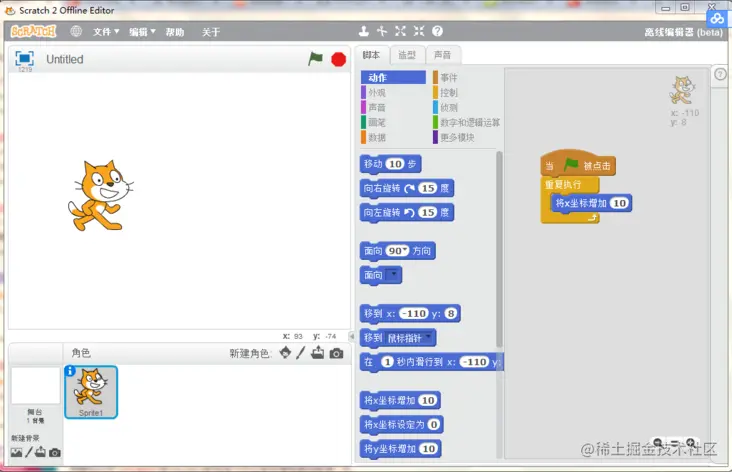Click the red stop button
The width and height of the screenshot is (732, 472).
click(x=338, y=59)
